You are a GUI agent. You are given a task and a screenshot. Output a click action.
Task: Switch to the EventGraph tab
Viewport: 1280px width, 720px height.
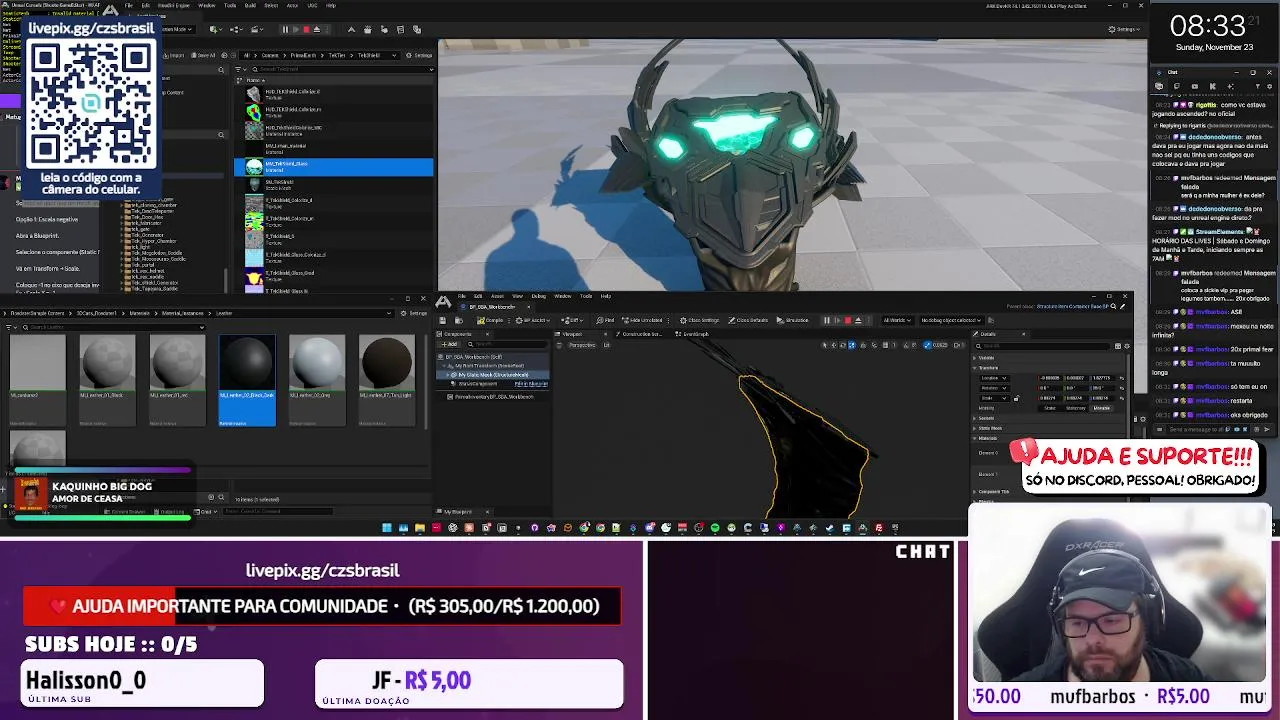693,334
